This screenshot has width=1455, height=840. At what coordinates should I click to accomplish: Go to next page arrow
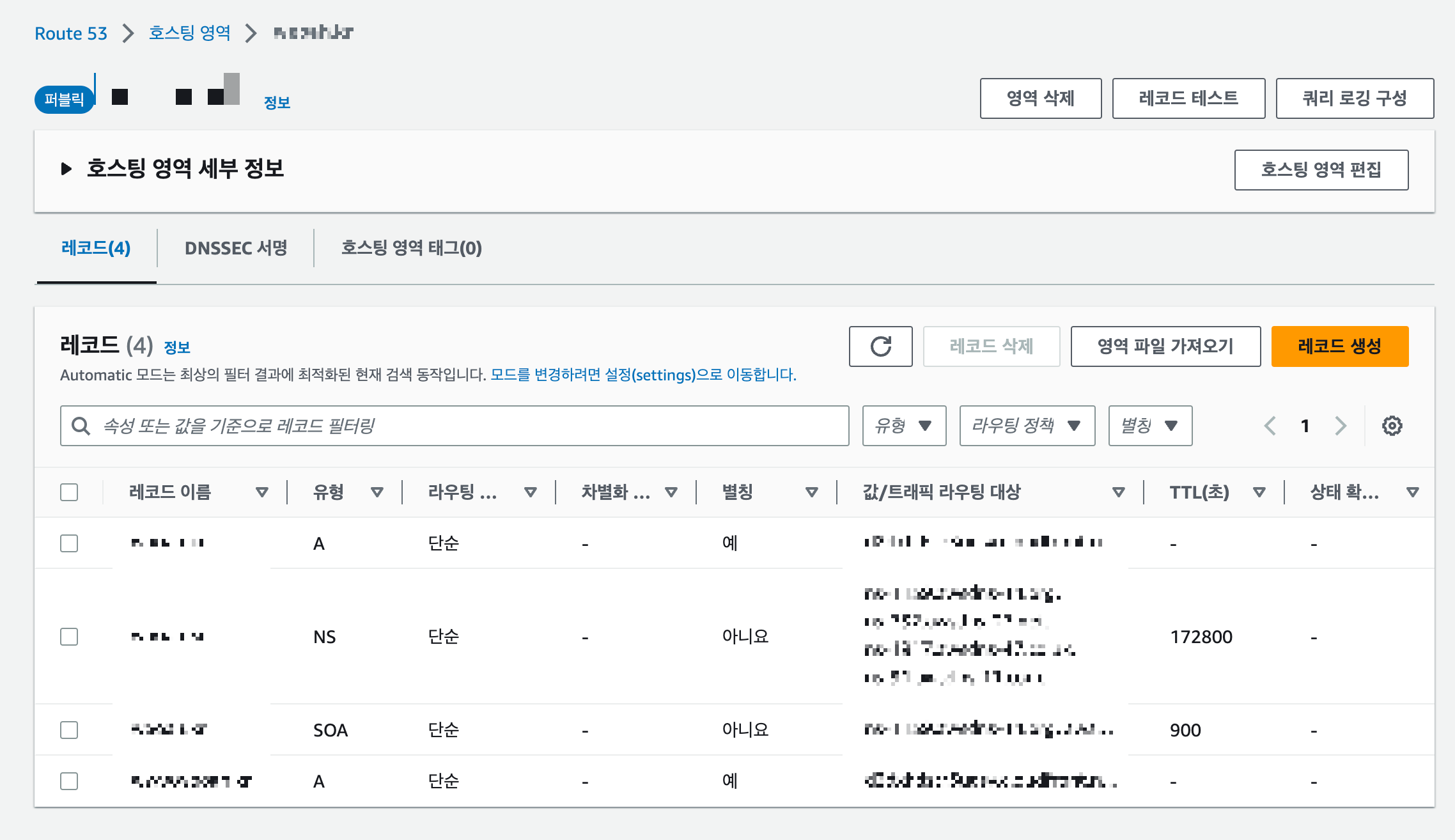1341,426
